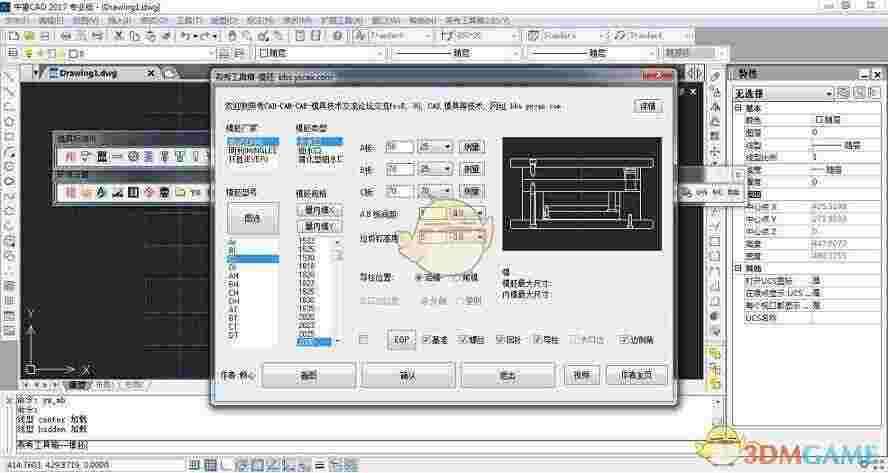This screenshot has width=888, height=473.
Task: Close the Drawing1.dwg tab with its X
Action: [151, 74]
